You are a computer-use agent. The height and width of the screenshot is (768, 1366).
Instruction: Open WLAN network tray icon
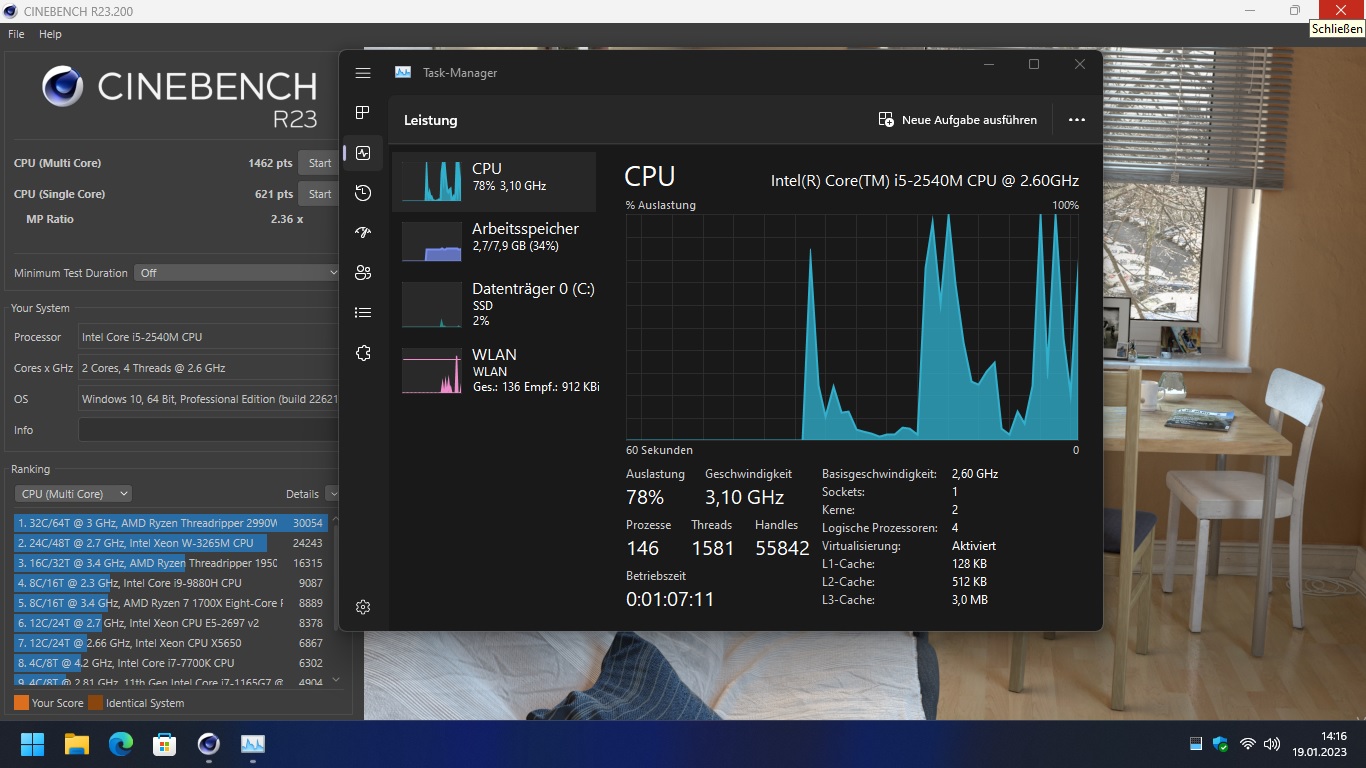[1247, 744]
